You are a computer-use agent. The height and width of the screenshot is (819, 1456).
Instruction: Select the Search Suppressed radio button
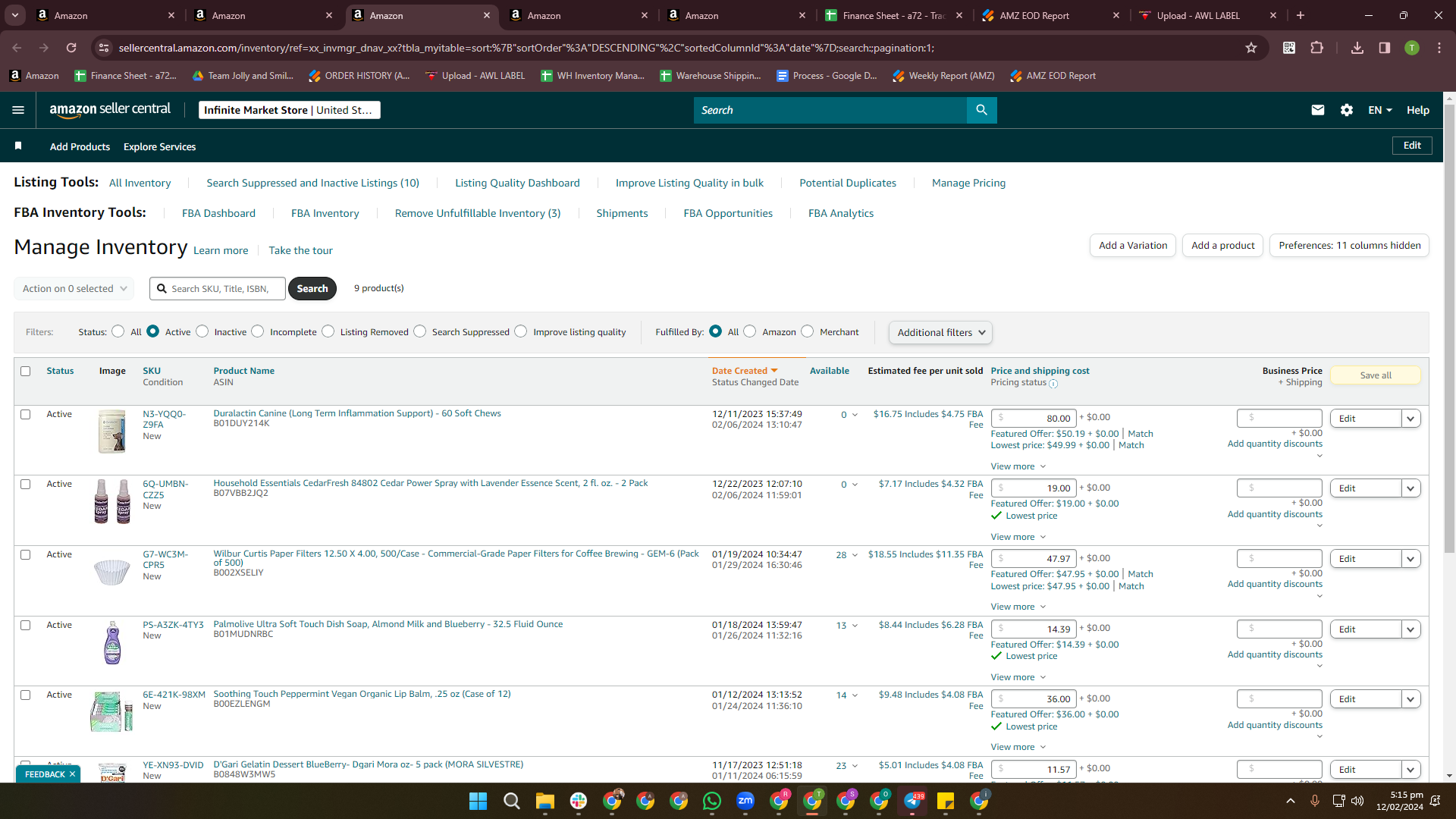pos(419,331)
